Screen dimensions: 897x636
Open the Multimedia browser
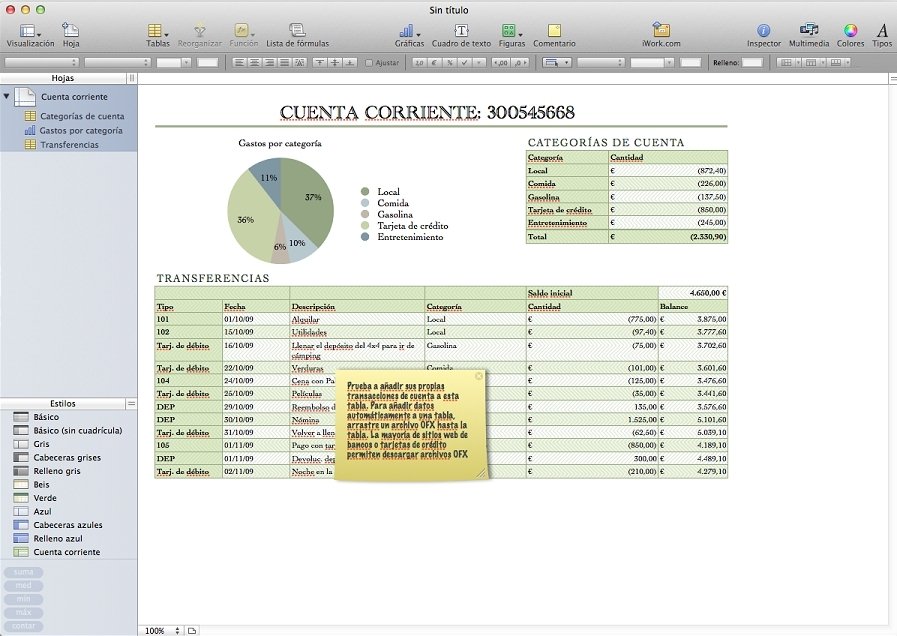tap(808, 35)
